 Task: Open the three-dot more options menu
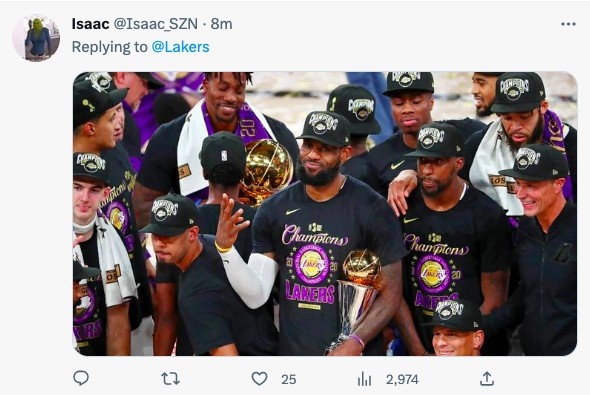pos(568,24)
